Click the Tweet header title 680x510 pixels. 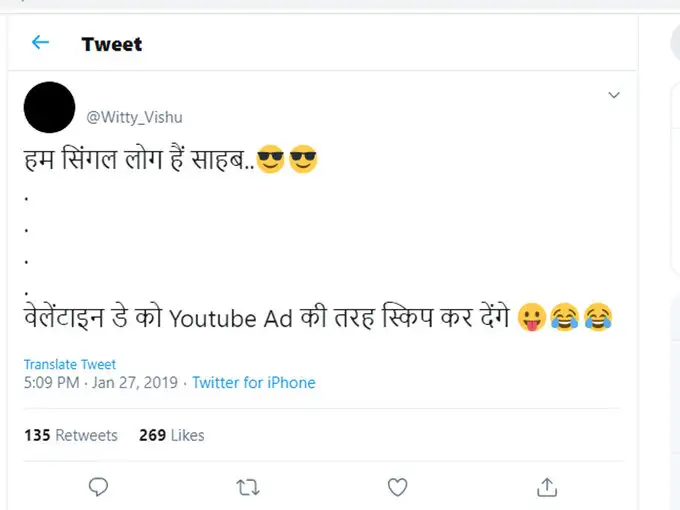111,44
